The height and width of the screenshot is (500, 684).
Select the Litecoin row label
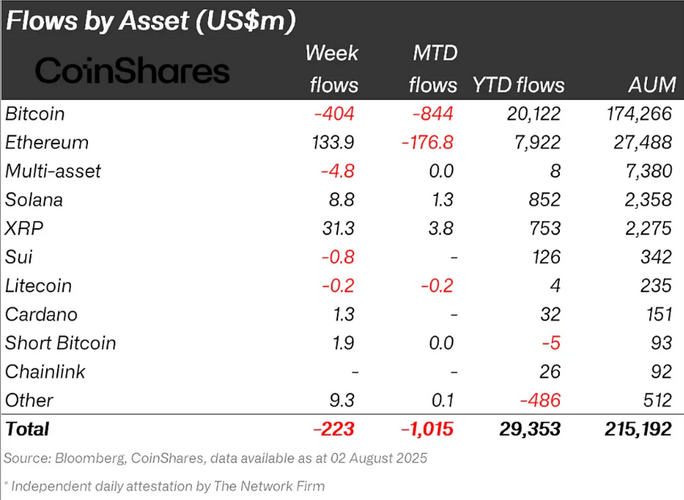[38, 285]
